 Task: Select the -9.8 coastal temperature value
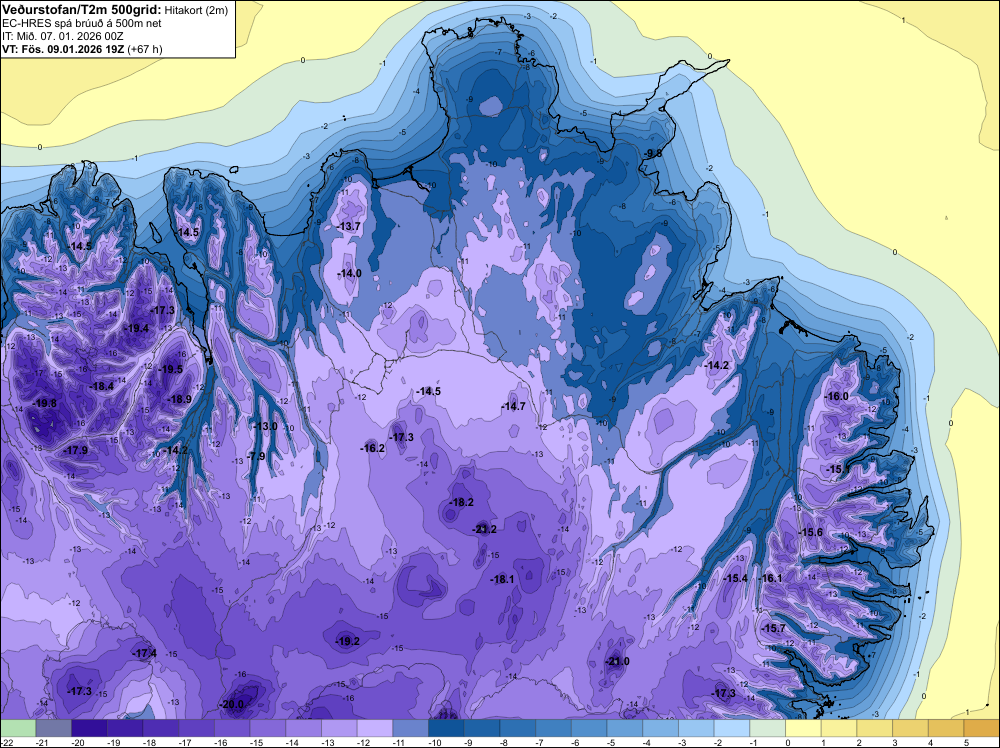point(653,154)
